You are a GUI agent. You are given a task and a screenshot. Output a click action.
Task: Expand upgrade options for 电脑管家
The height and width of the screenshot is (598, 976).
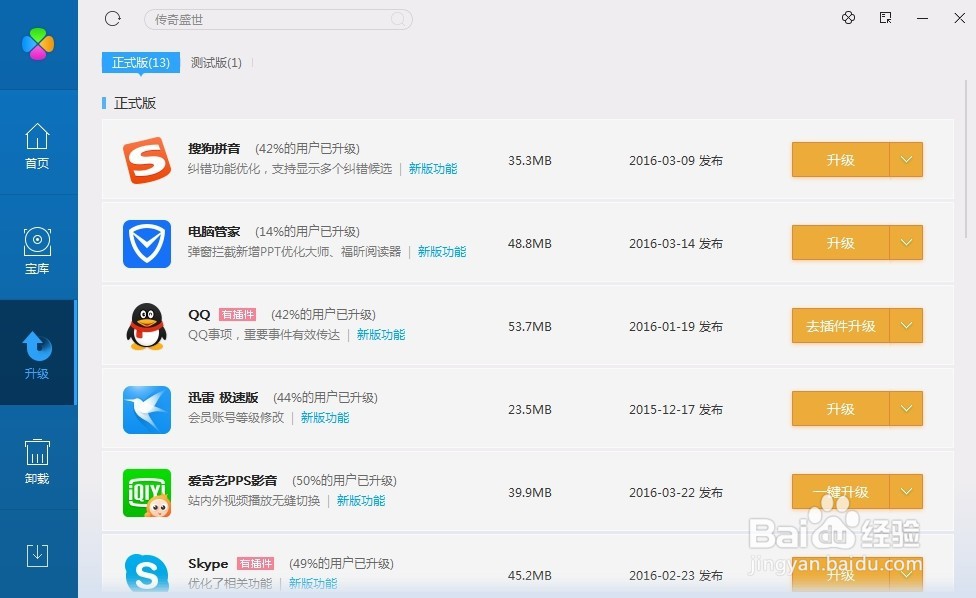coord(906,242)
